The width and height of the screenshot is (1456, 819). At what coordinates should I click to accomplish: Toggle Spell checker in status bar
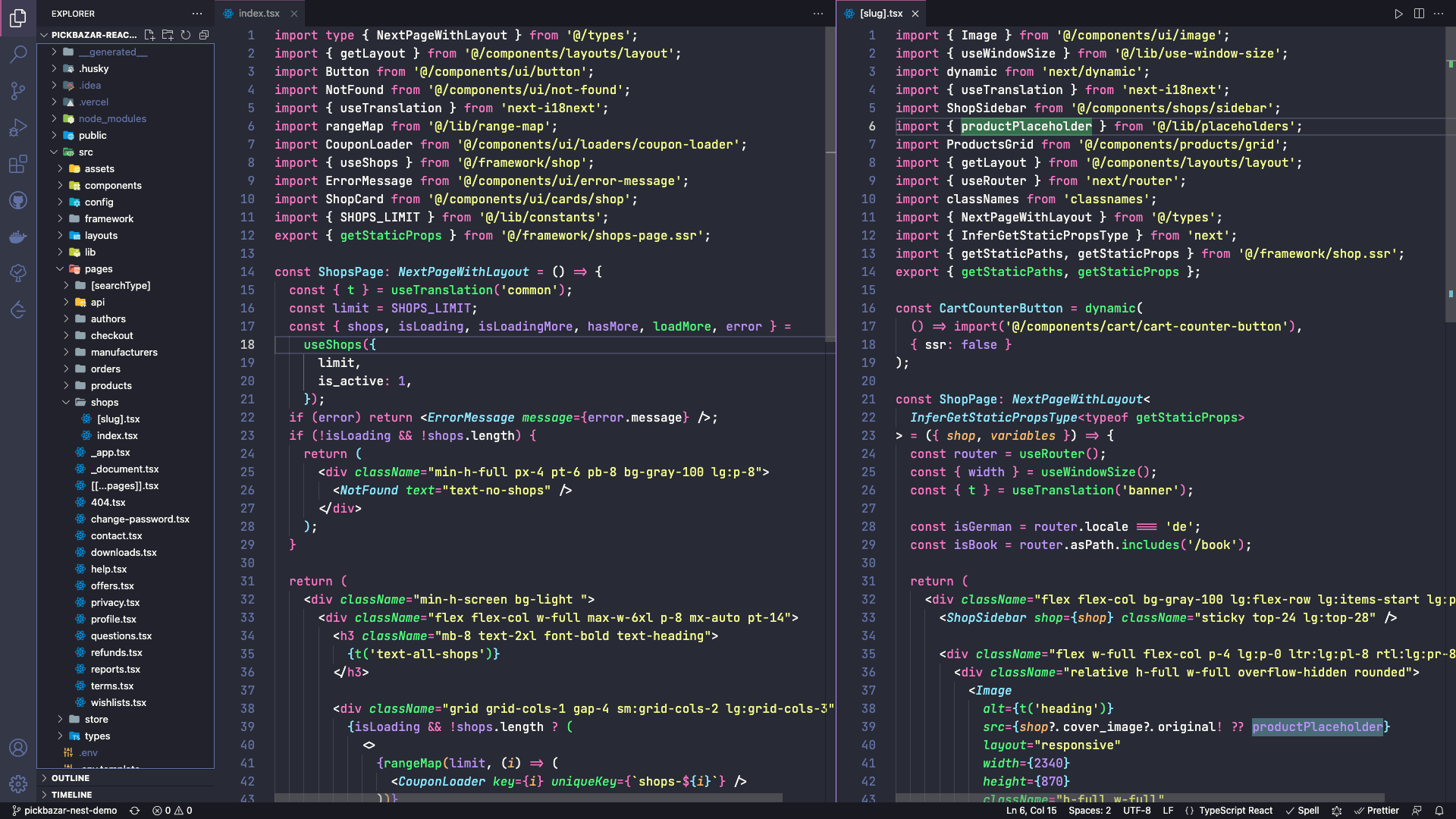(1303, 811)
